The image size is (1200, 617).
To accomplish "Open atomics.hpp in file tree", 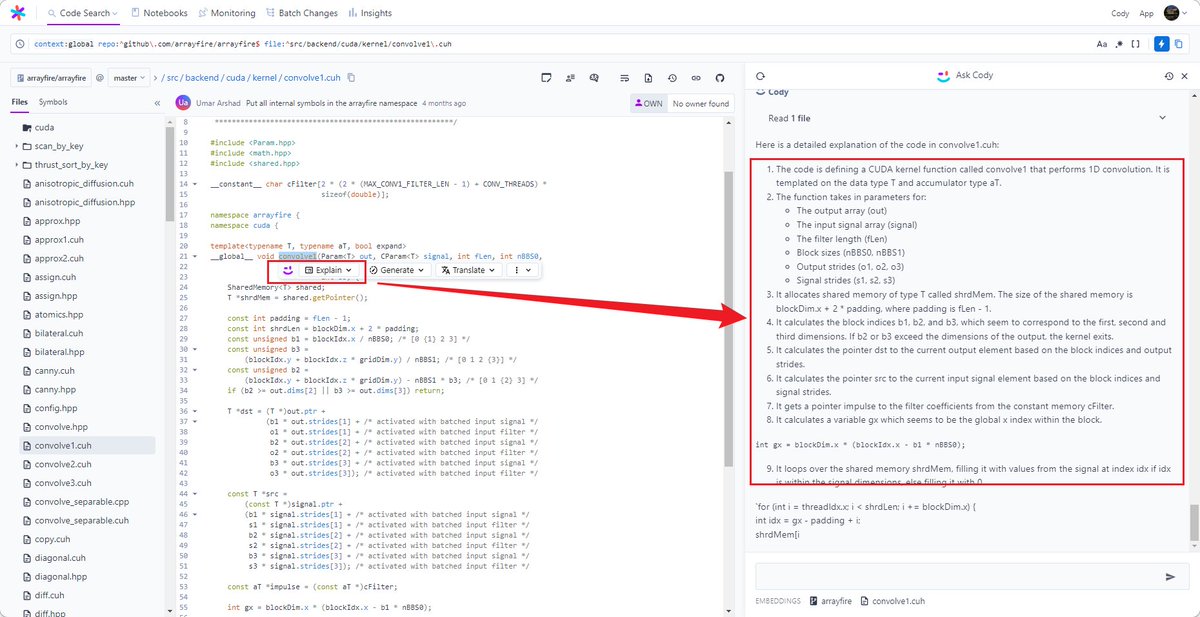I will (59, 315).
